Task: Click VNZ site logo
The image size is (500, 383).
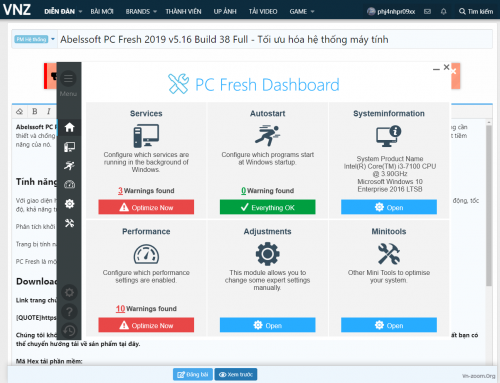Action: (x=17, y=10)
